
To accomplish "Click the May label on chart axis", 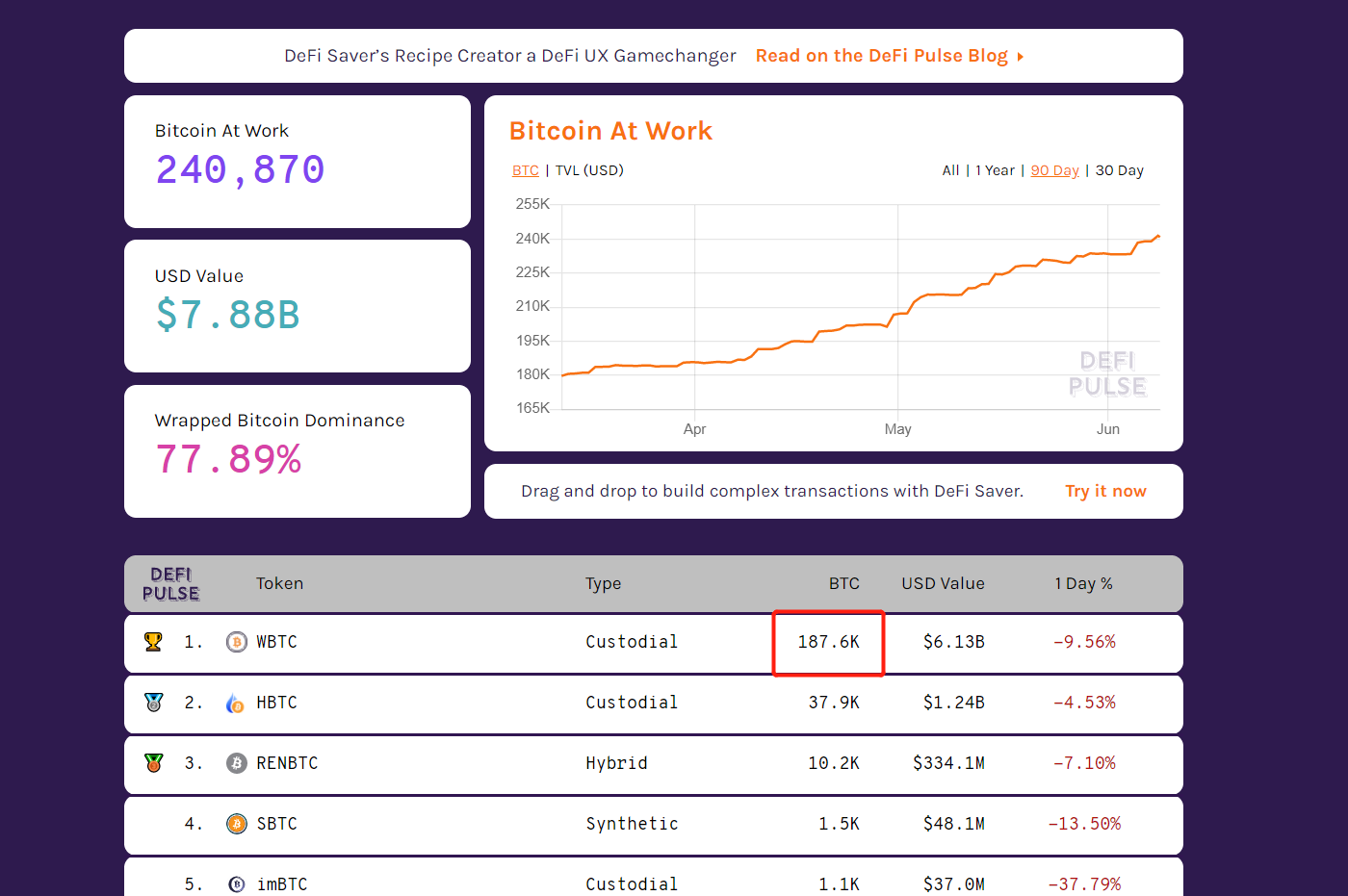I will (897, 429).
